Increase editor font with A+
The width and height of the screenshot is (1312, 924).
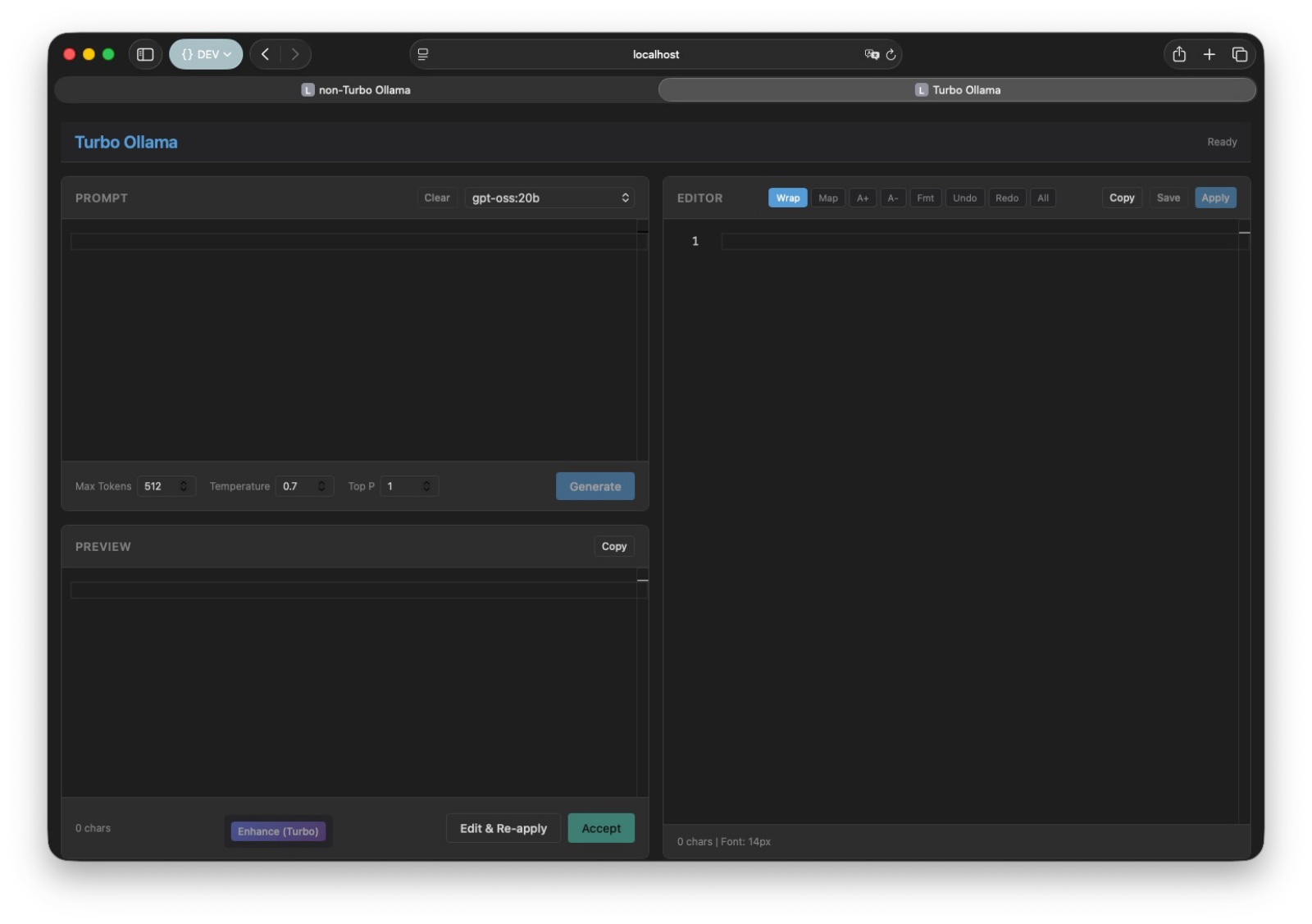click(863, 198)
